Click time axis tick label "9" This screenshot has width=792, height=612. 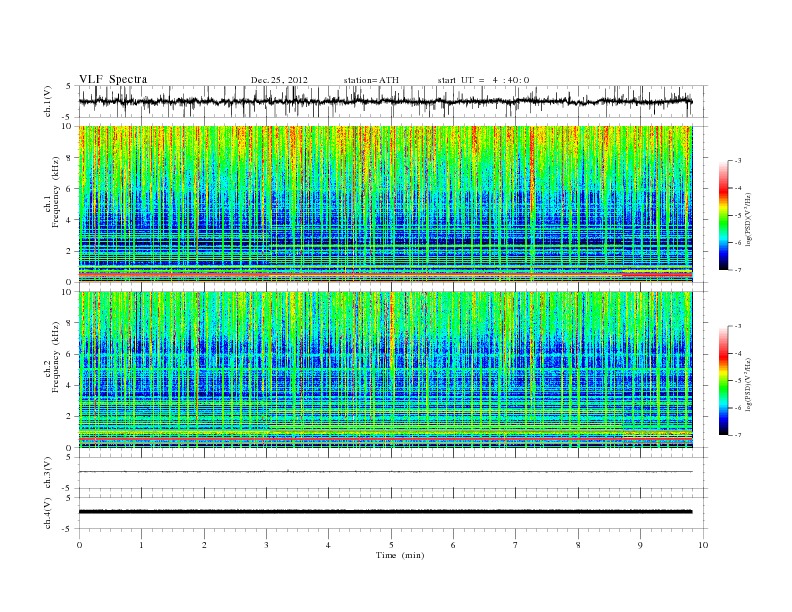point(640,545)
